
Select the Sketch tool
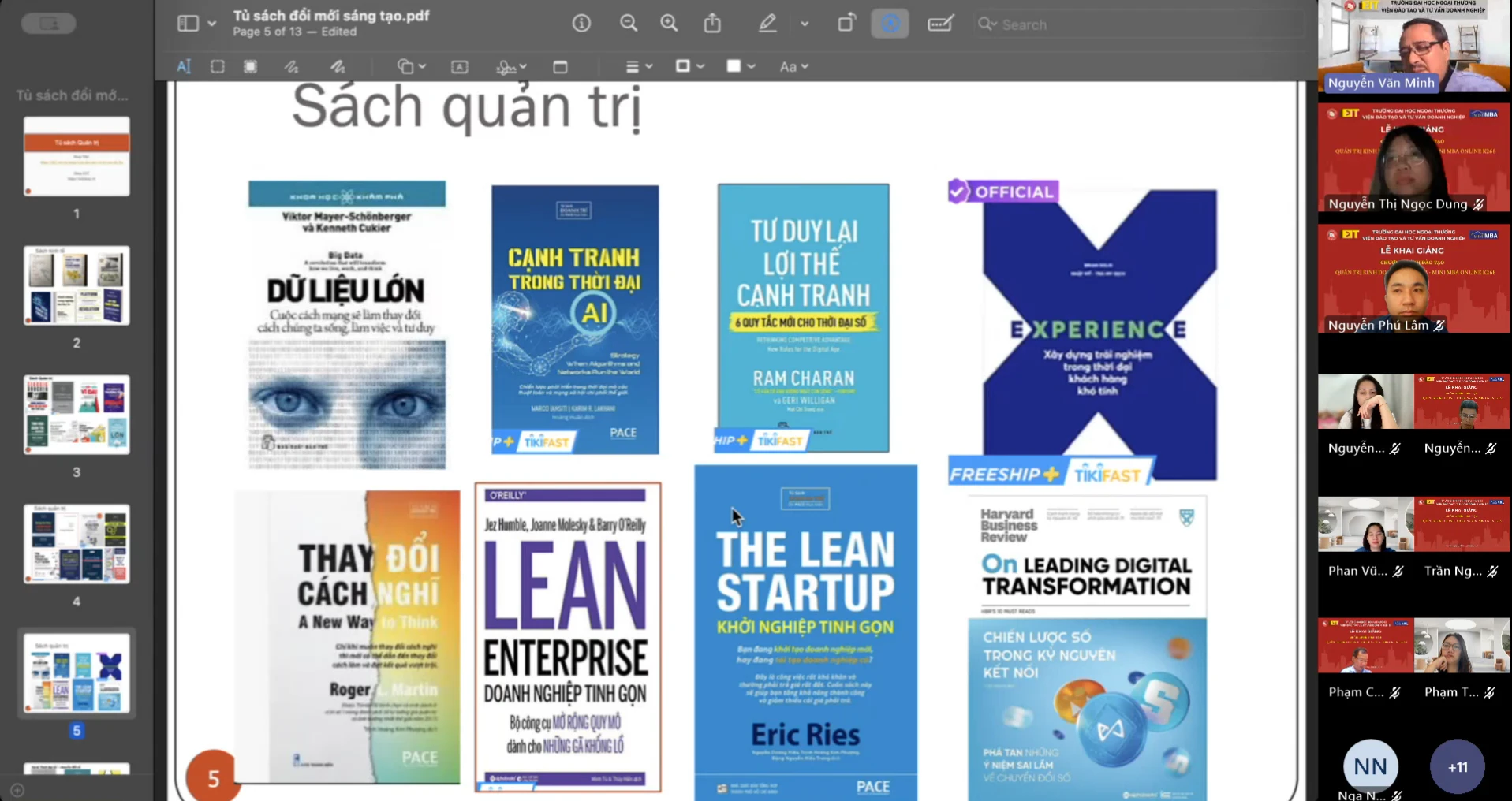(292, 67)
